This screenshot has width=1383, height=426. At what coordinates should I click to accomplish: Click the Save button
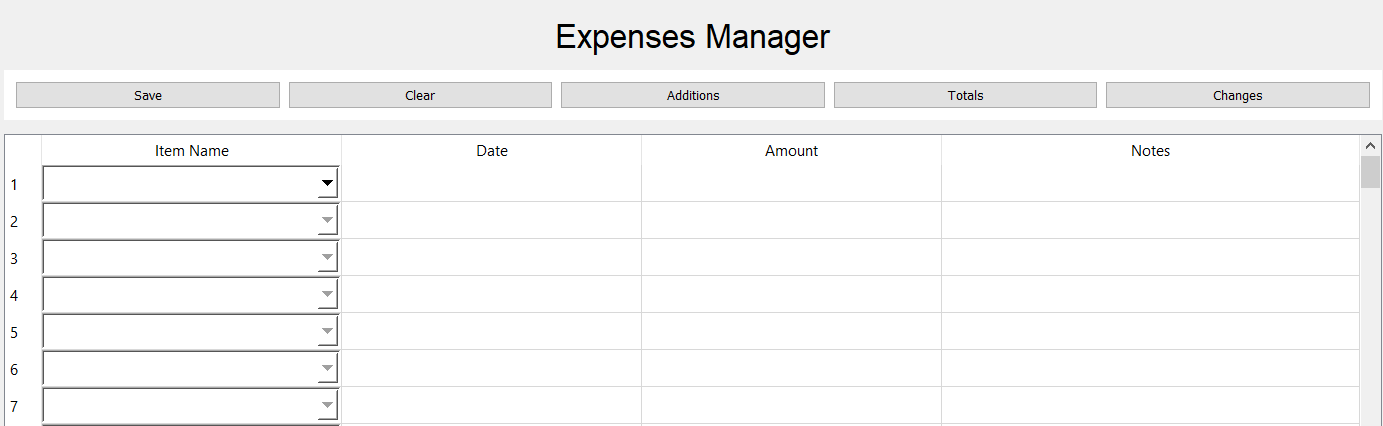148,95
